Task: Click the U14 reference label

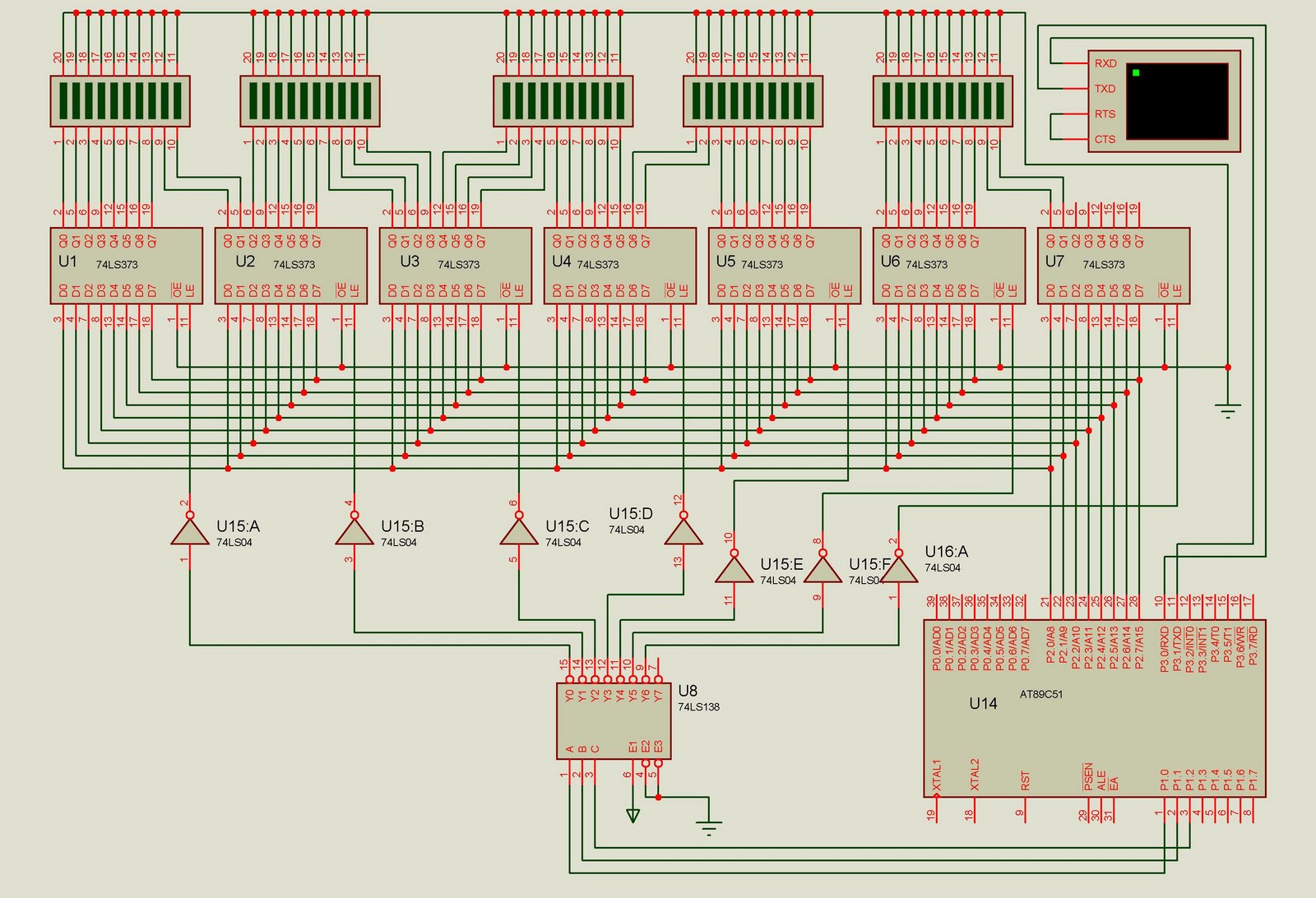Action: point(983,703)
